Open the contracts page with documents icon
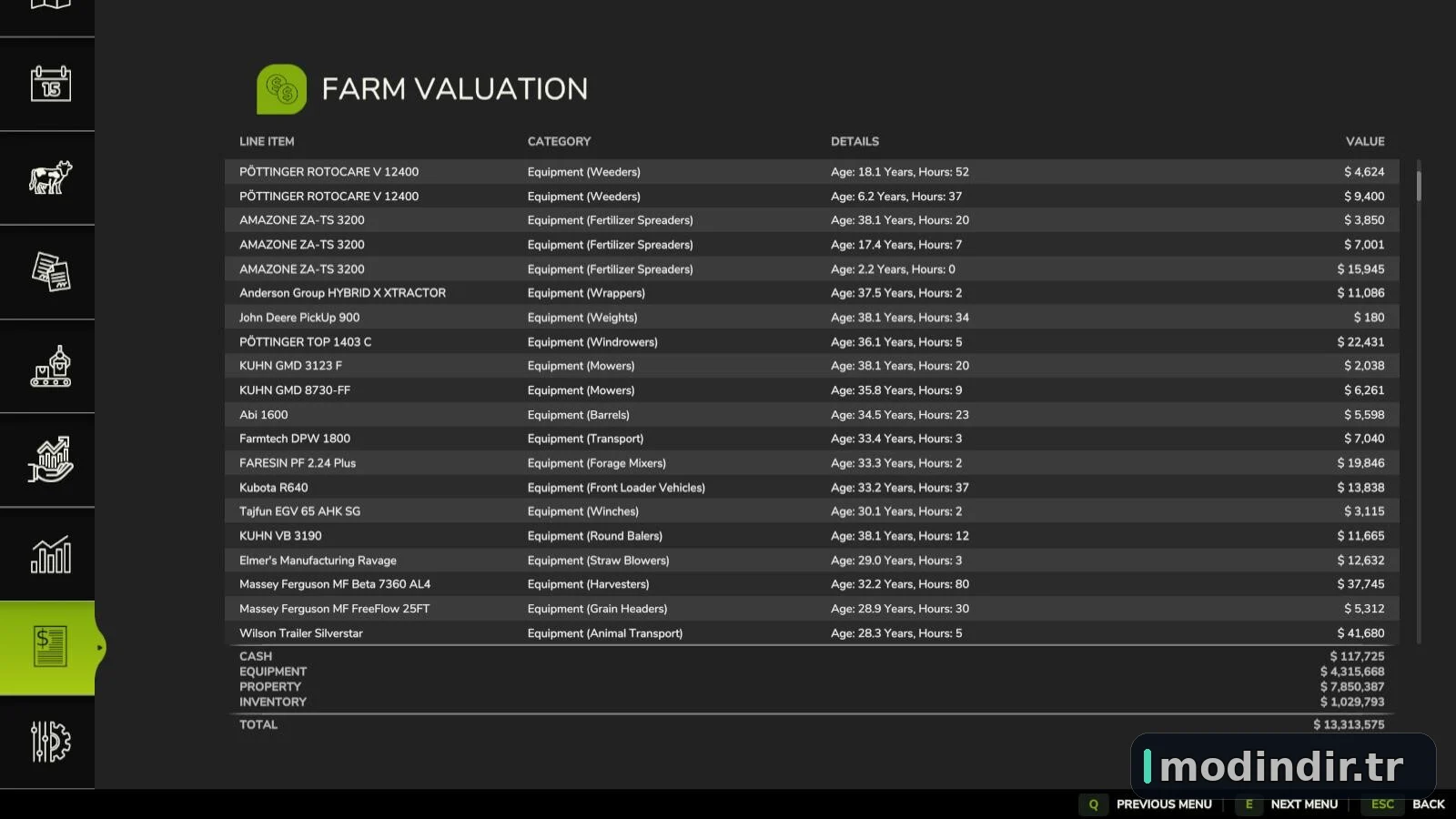Viewport: 1456px width, 819px height. 50,272
